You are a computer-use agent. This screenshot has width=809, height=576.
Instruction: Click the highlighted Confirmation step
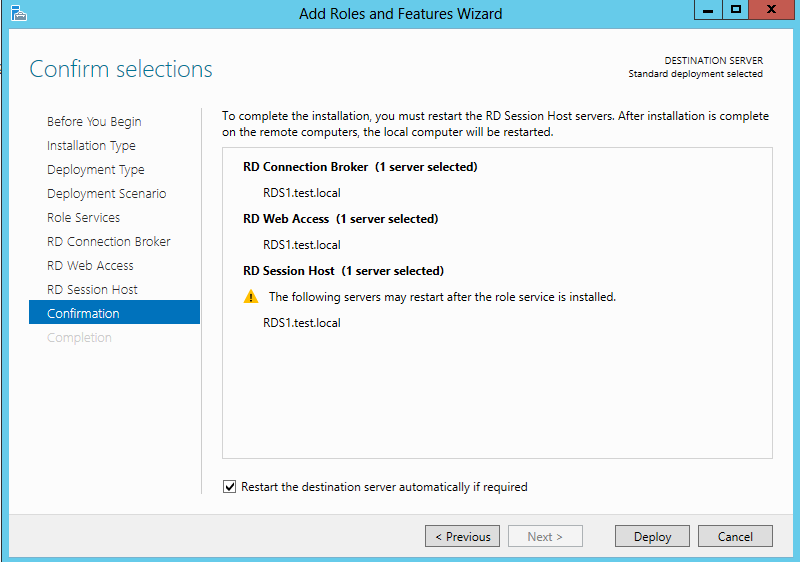coord(115,312)
